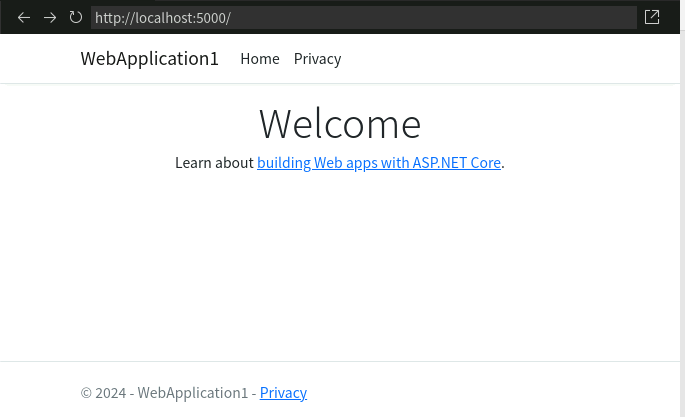The width and height of the screenshot is (685, 417).
Task: Click the WebApplication1 brand link
Action: [x=149, y=59]
